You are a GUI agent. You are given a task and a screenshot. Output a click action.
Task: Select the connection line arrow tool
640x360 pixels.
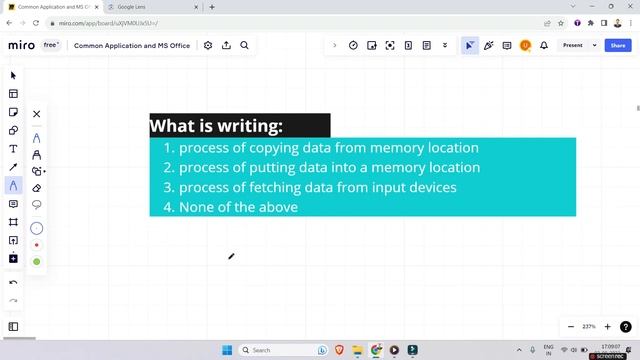pos(13,167)
